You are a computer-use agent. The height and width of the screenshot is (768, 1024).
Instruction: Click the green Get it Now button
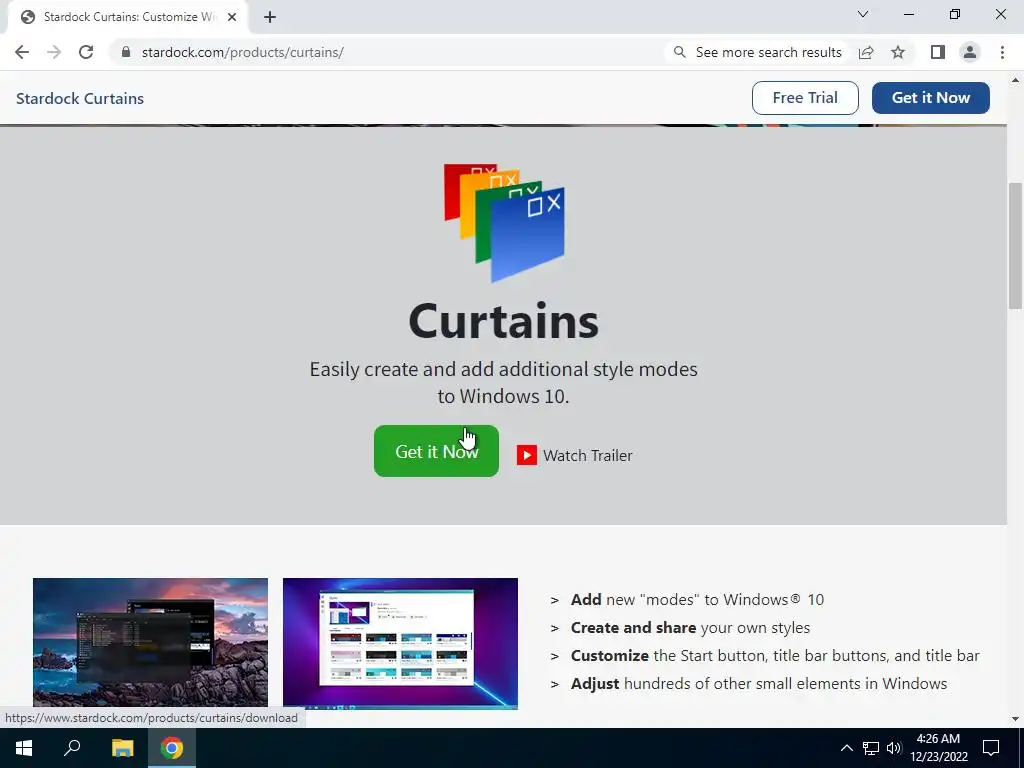tap(436, 451)
